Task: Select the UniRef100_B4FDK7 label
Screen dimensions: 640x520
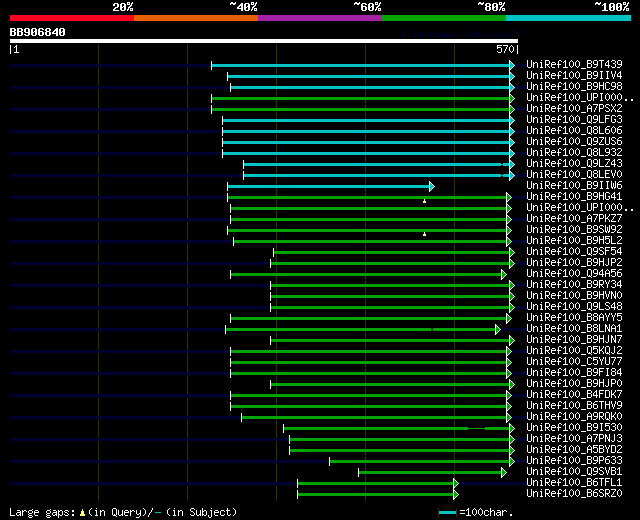Action: [x=574, y=395]
